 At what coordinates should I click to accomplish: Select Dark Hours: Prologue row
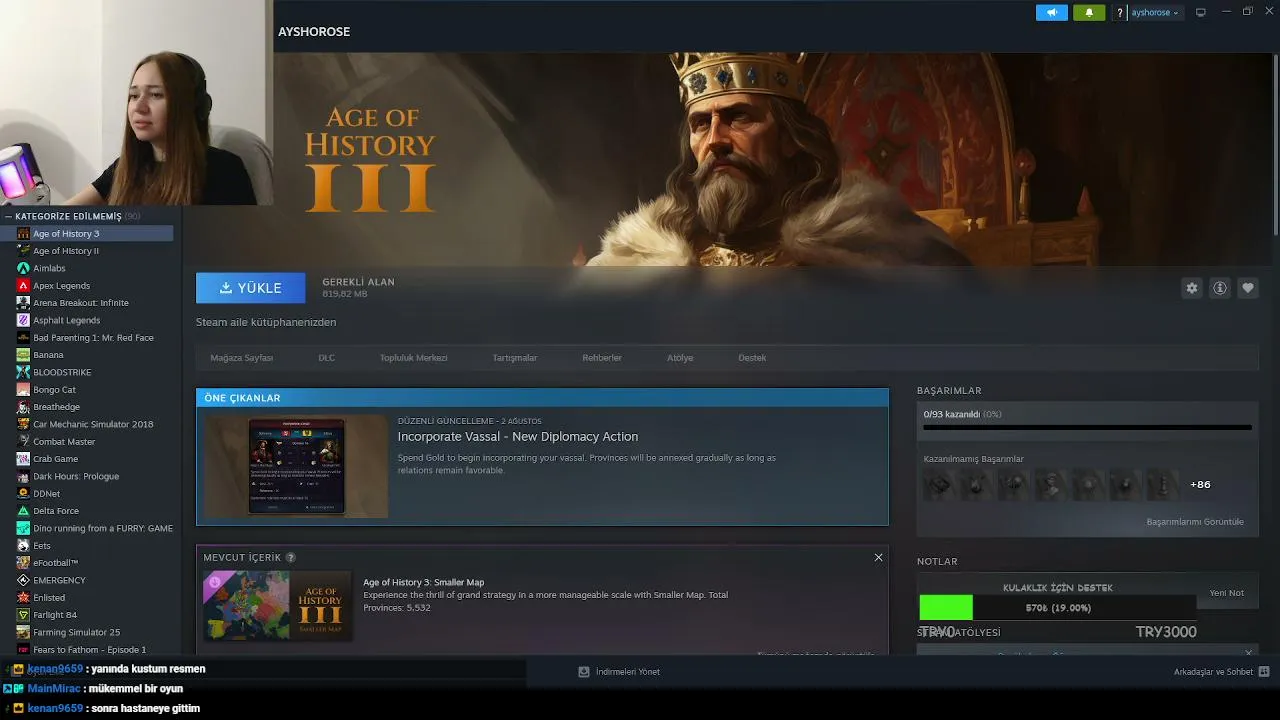[x=86, y=477]
